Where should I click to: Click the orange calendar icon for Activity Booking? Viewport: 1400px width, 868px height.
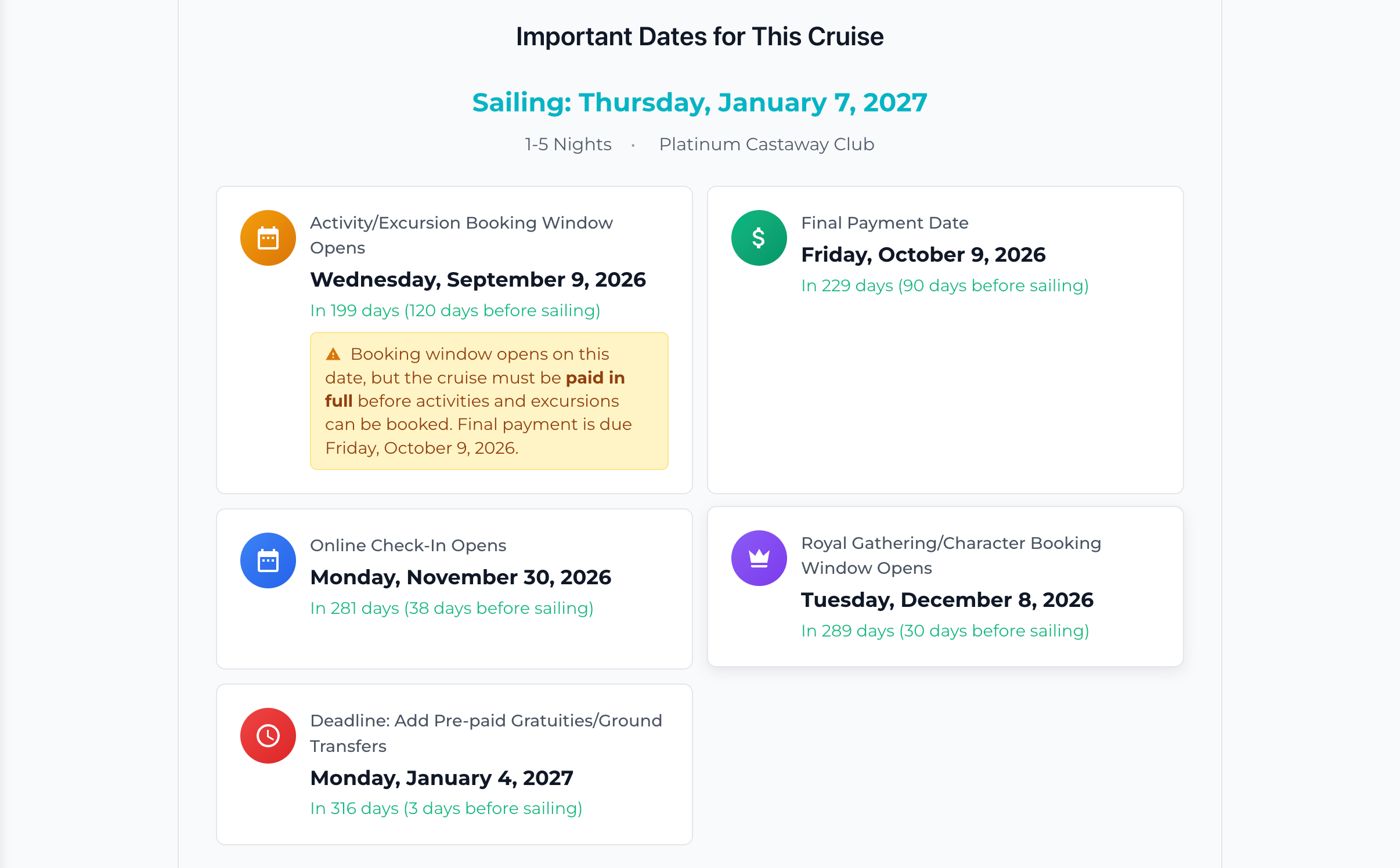coord(268,237)
